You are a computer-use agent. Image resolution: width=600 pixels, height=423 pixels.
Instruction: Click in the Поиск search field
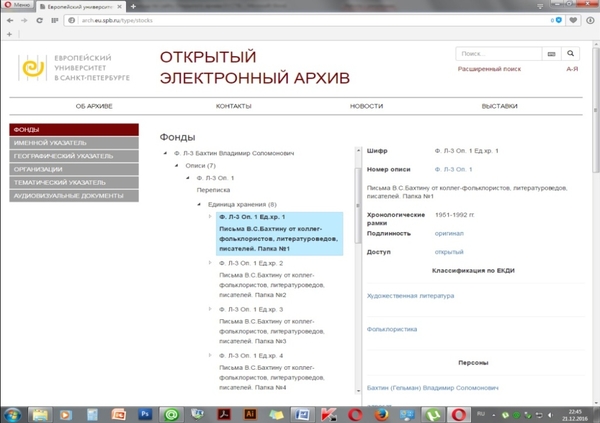(x=497, y=54)
